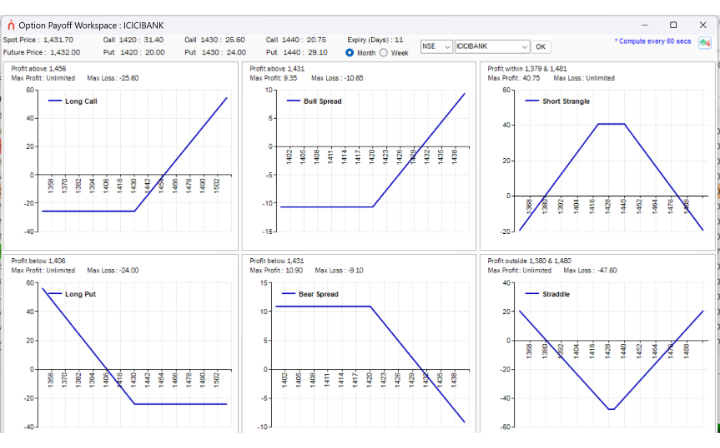Click the Short Strangle payoff chart
Screen dimensions: 720x448
(x=597, y=156)
